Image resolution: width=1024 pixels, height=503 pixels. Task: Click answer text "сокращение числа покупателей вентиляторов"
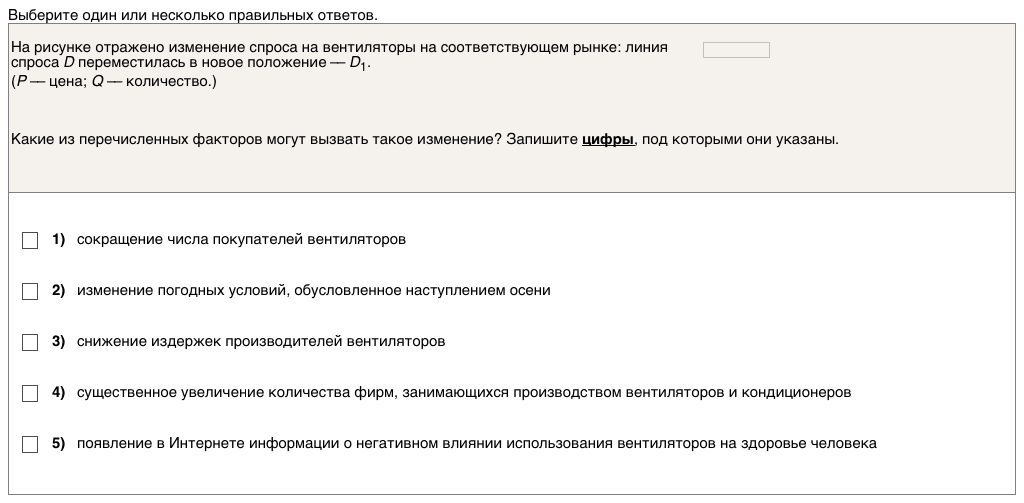tap(241, 240)
